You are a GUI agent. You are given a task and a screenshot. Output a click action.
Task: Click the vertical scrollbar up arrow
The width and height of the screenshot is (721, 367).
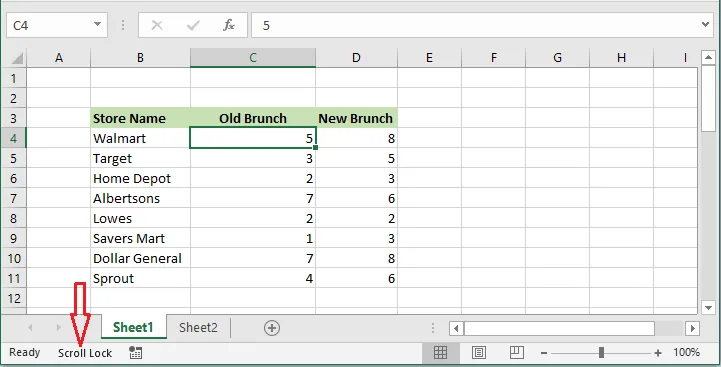coord(708,58)
